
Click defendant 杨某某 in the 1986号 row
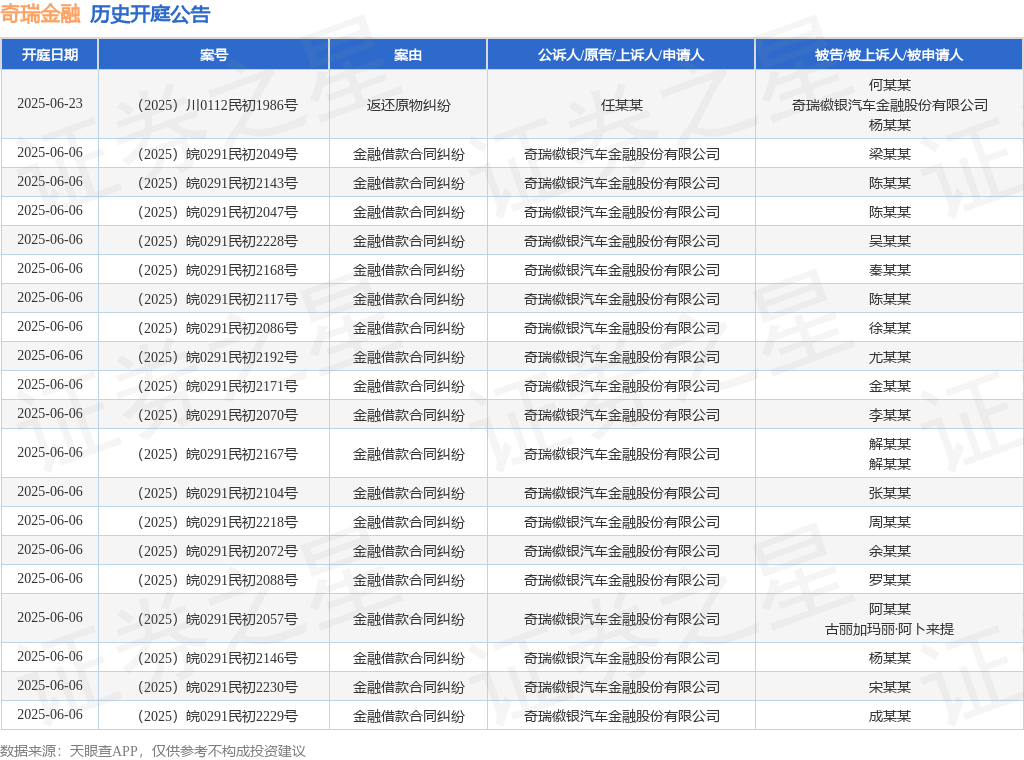pyautogui.click(x=889, y=125)
